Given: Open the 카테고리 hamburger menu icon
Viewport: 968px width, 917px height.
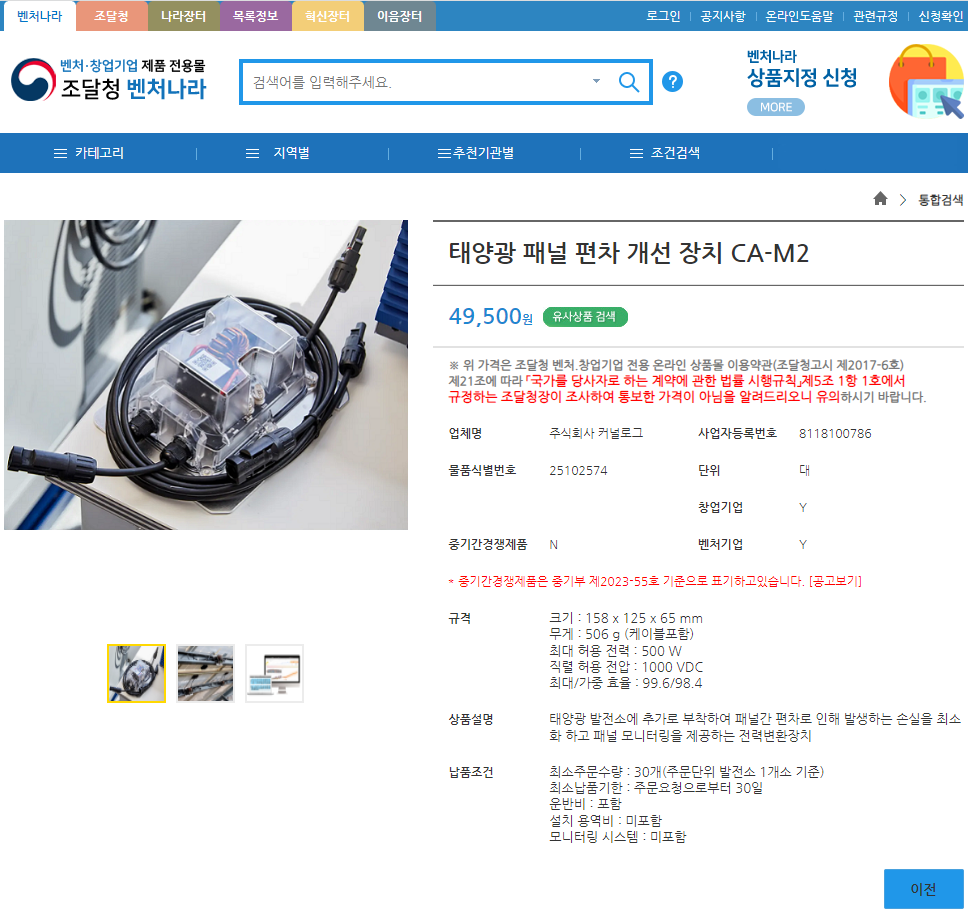Looking at the screenshot, I should click(60, 153).
